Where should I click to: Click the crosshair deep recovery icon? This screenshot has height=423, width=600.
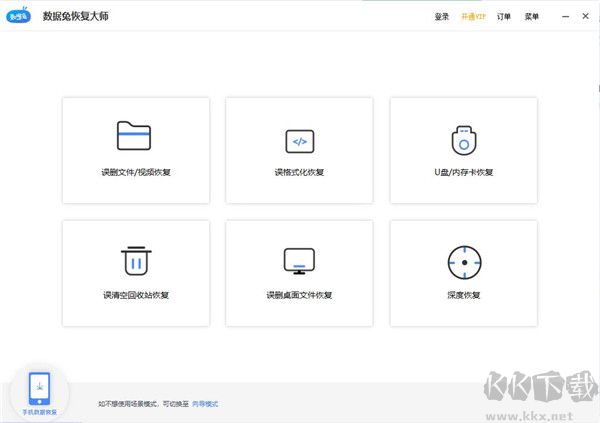(x=463, y=262)
